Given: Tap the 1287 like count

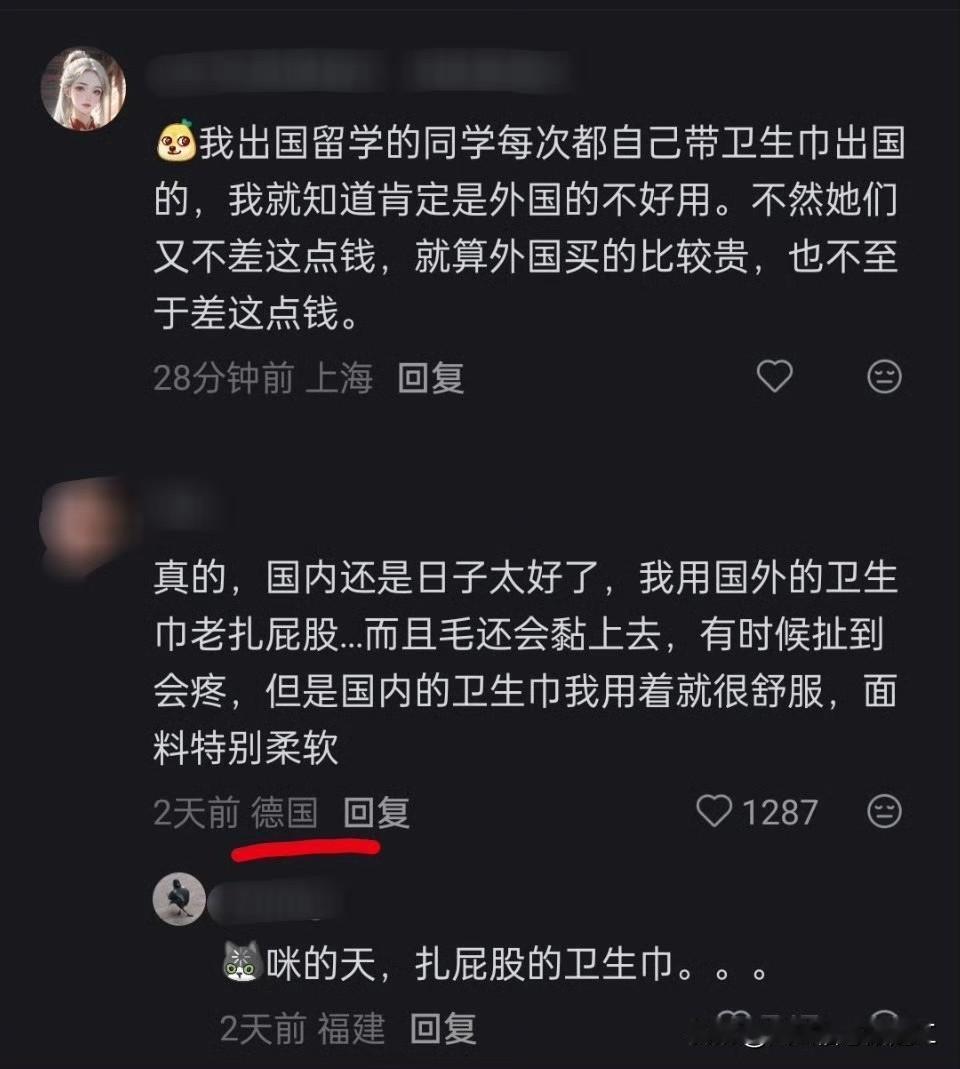Looking at the screenshot, I should (x=779, y=813).
